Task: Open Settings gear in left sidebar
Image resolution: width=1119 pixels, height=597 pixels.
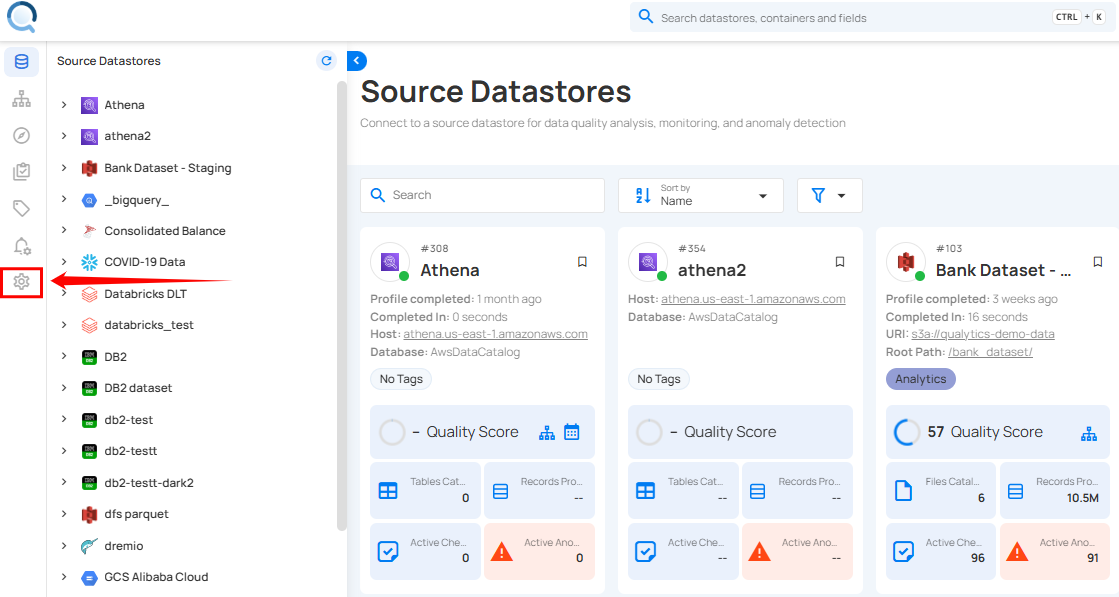Action: coord(21,283)
